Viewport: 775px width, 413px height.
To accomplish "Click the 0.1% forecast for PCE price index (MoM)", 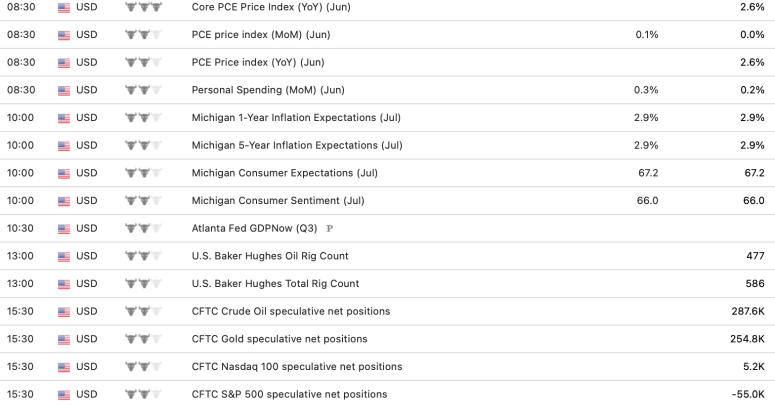I will click(646, 35).
